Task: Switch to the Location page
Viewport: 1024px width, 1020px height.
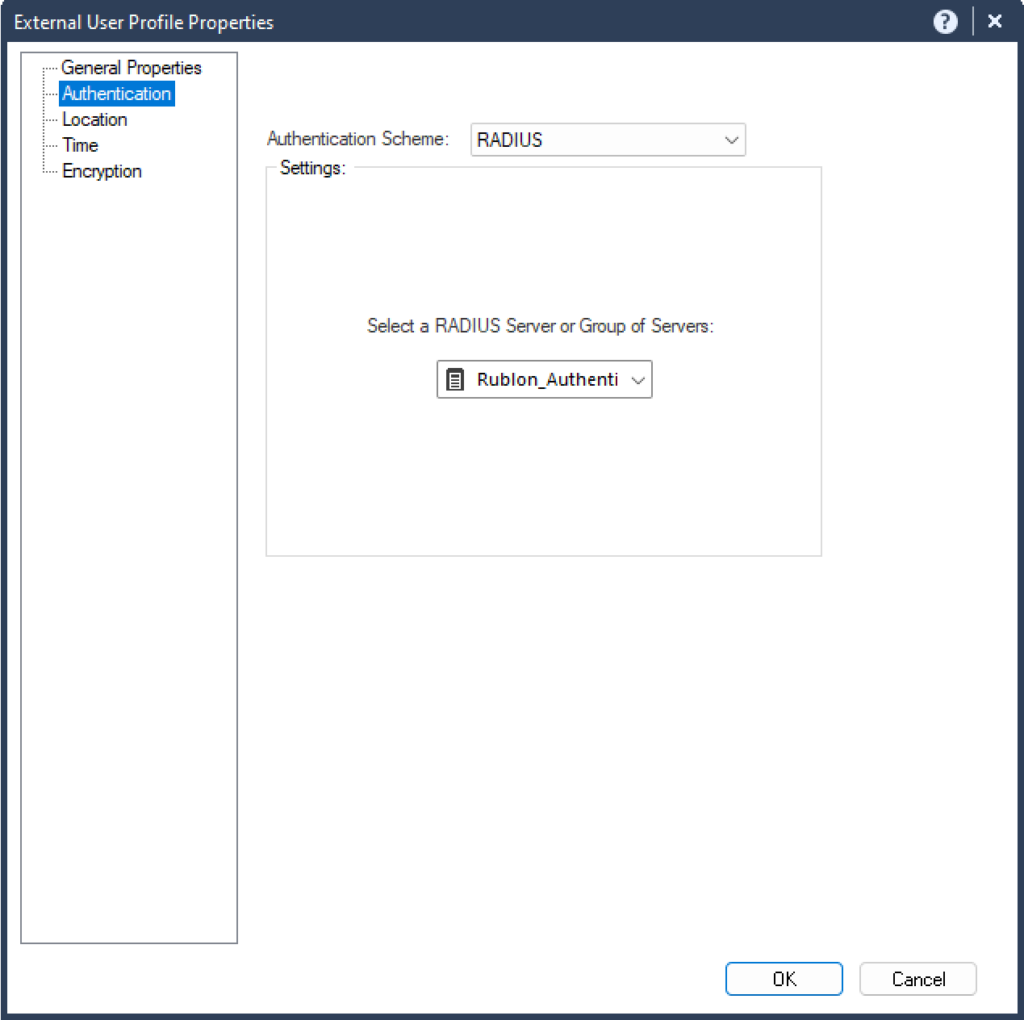Action: (x=95, y=119)
